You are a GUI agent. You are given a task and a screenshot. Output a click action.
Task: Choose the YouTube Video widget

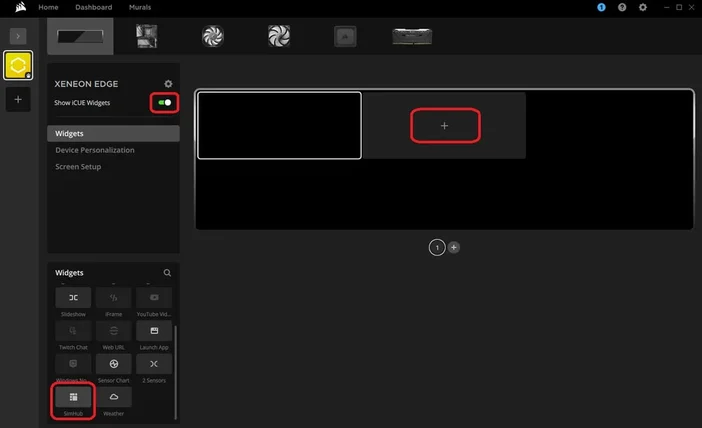tap(154, 298)
